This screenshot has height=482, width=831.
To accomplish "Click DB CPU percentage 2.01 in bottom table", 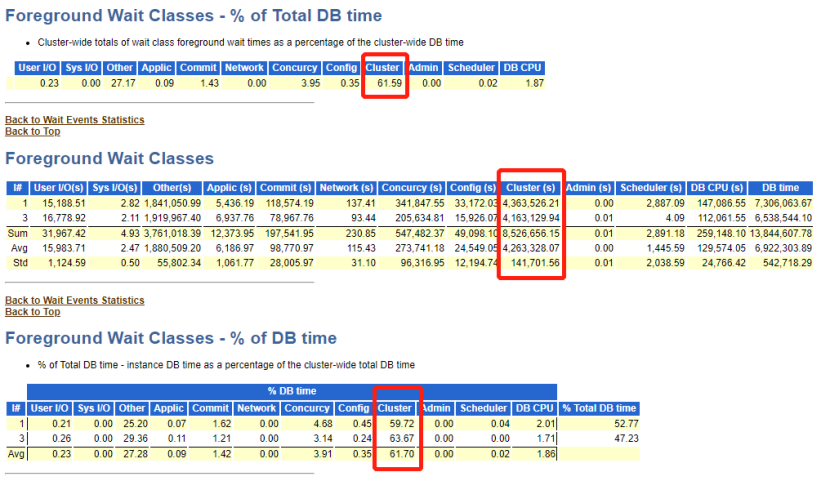I will [545, 424].
